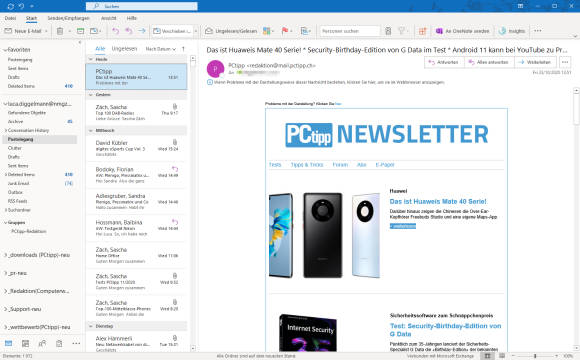The width and height of the screenshot is (580, 360).
Task: Open the Datei menu
Action: (10, 18)
